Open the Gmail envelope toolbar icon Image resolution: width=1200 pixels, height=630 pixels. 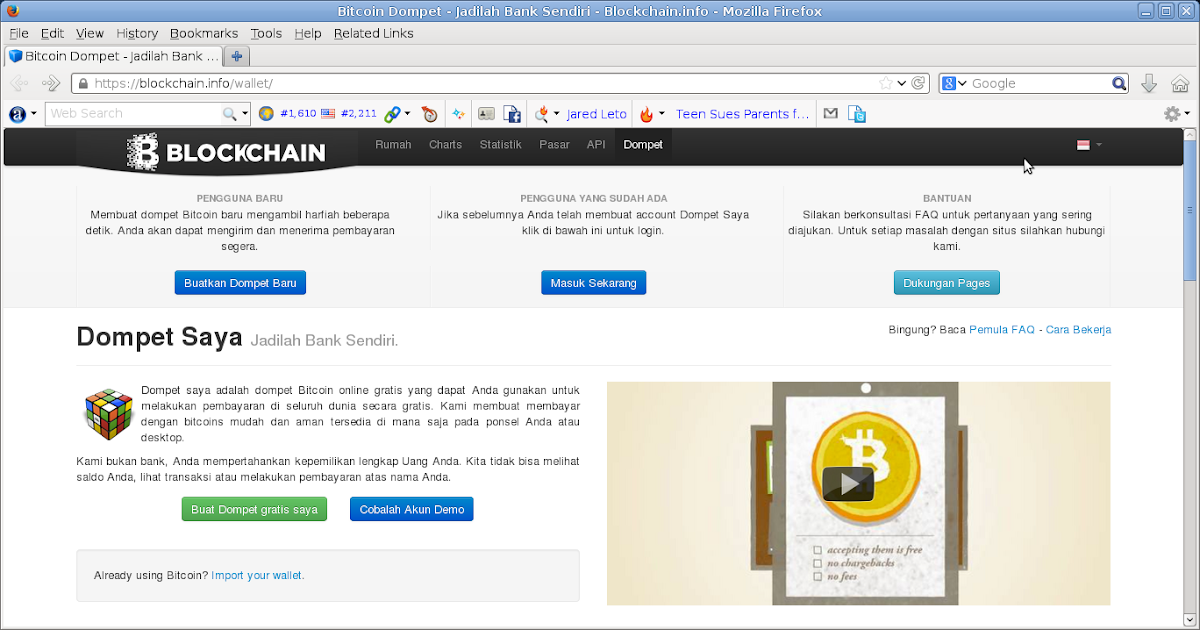point(830,114)
